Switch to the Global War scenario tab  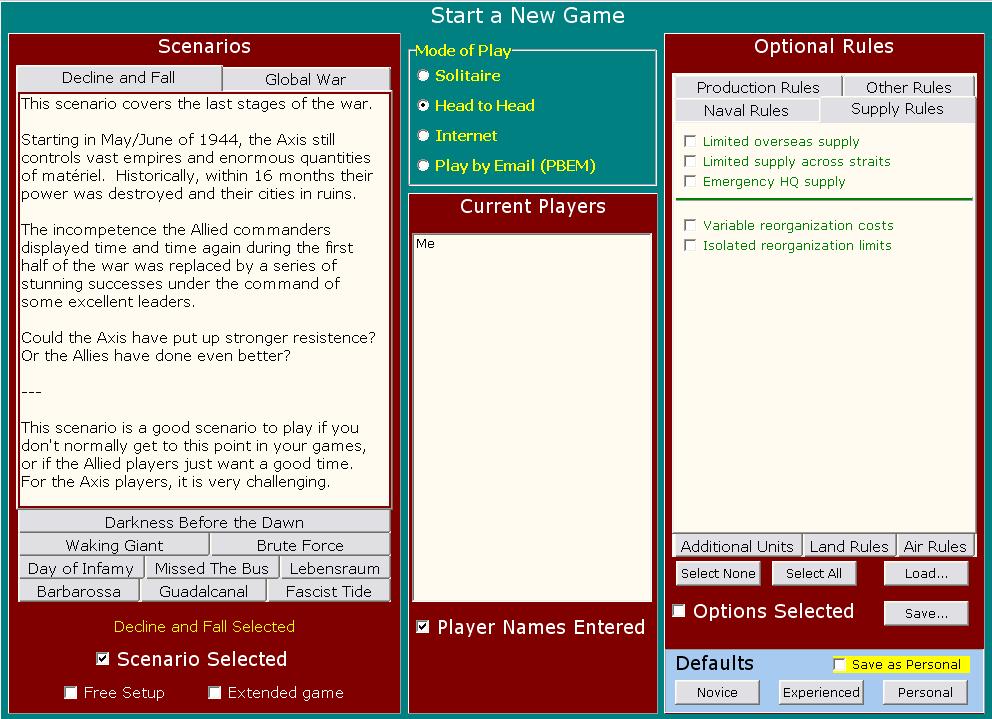305,77
